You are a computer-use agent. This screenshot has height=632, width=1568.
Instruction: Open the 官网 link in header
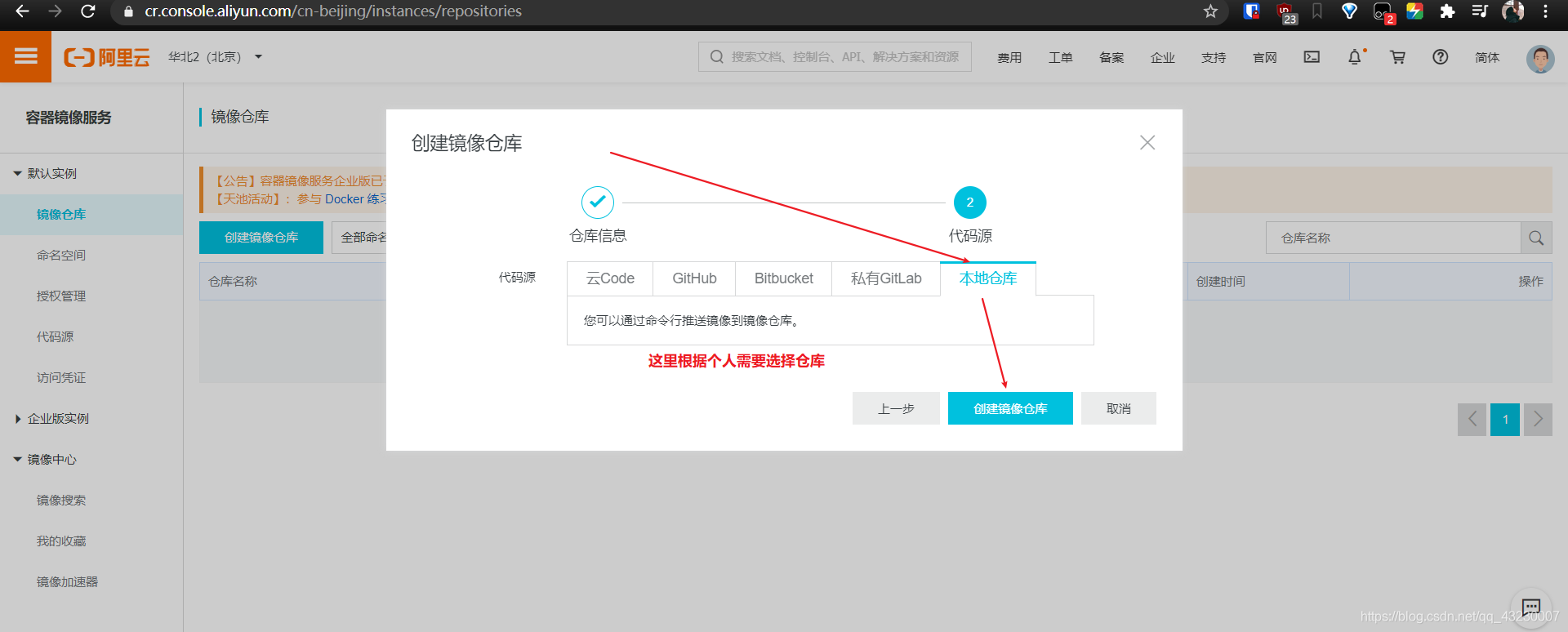[x=1265, y=57]
